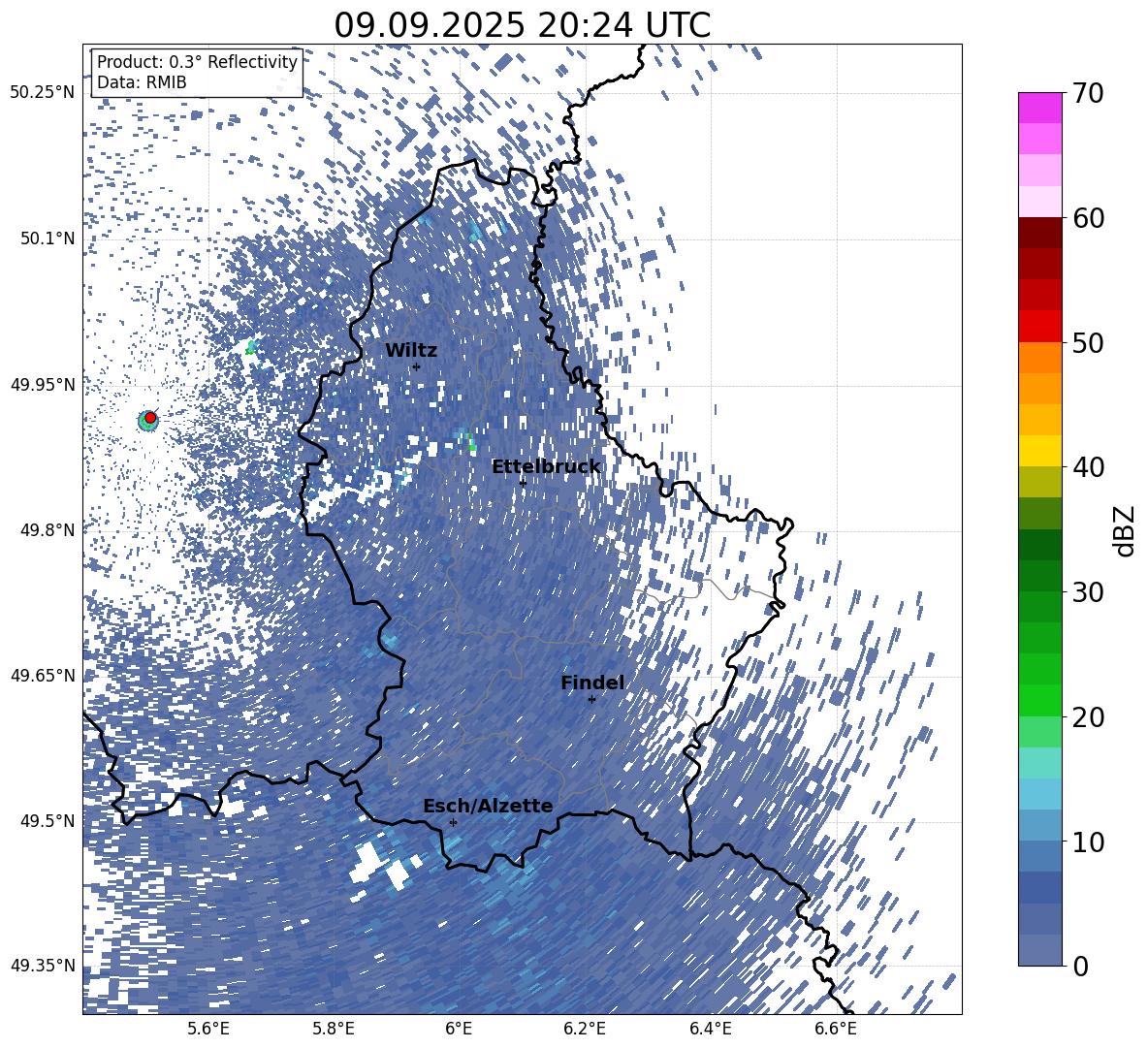The width and height of the screenshot is (1148, 1048).
Task: Click the green echo cell north of Ettelbruck
Action: tap(469, 442)
